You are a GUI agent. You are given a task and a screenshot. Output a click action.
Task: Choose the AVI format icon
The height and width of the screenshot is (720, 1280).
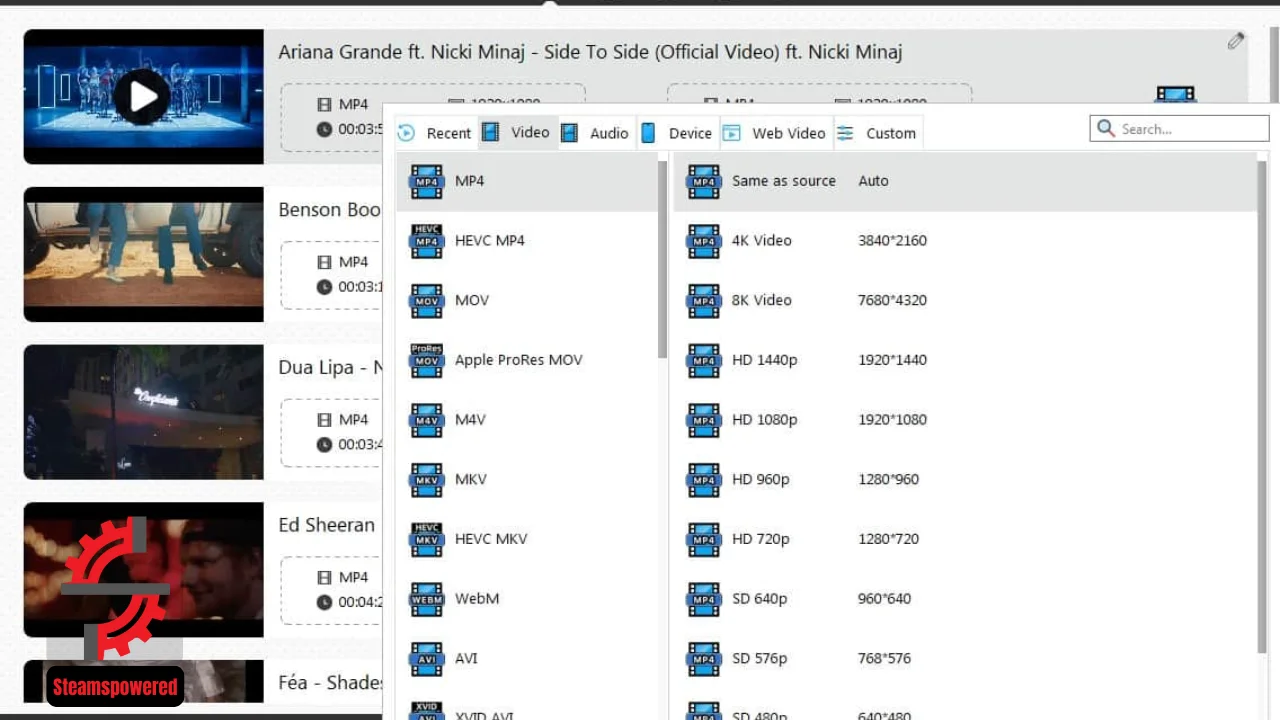427,659
